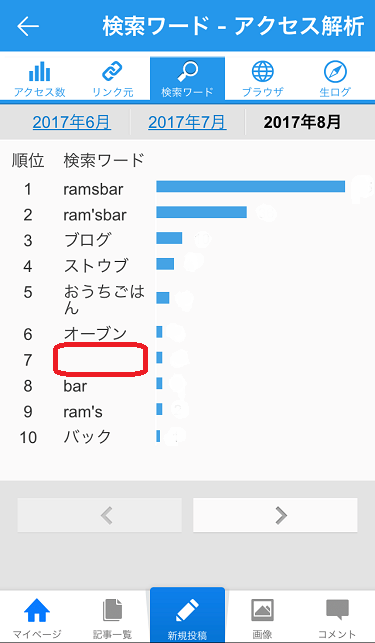
Task: View 2017年7月 statistics link
Action: 187,122
